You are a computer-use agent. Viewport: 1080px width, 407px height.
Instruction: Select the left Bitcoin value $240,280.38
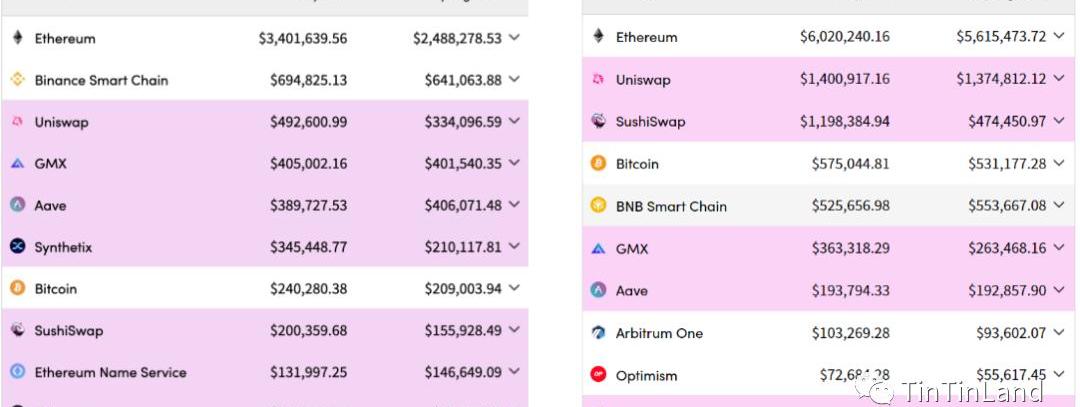309,289
